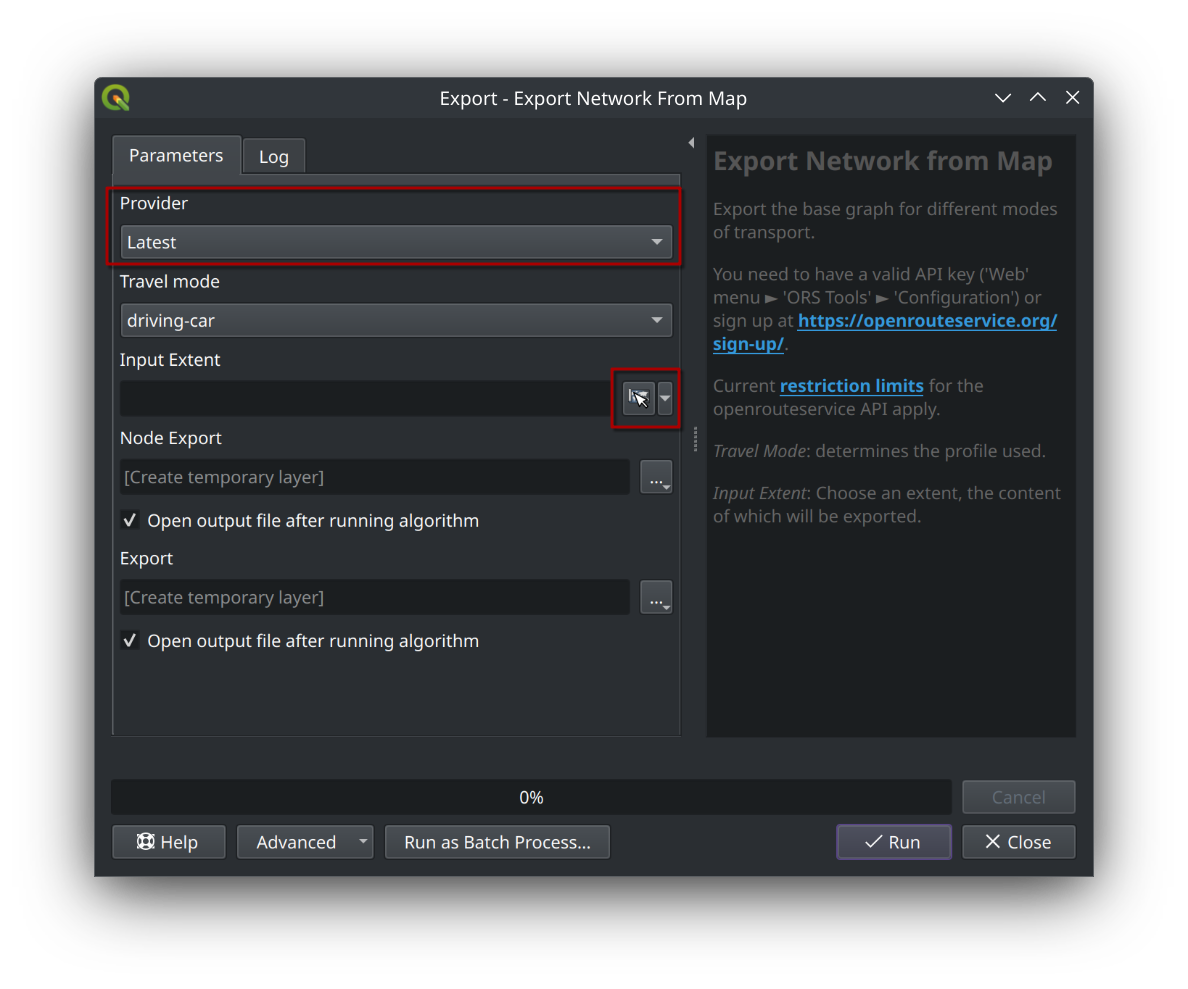The width and height of the screenshot is (1188, 989).
Task: Toggle open output file under Export
Action: click(x=130, y=641)
